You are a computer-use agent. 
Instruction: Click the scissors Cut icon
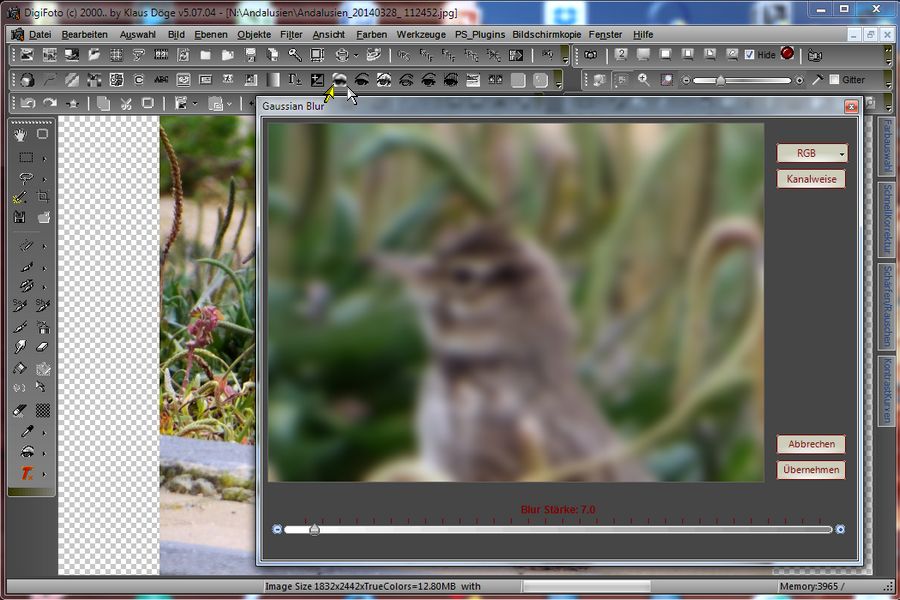pyautogui.click(x=126, y=103)
